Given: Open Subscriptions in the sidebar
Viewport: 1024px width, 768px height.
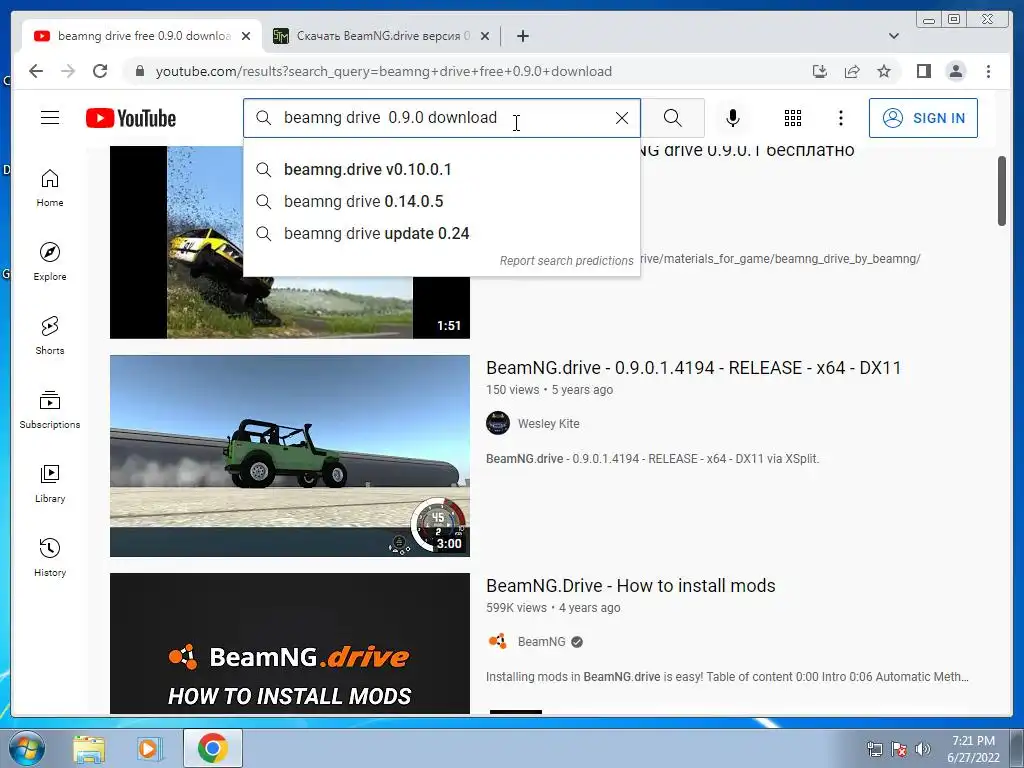Looking at the screenshot, I should [x=50, y=409].
